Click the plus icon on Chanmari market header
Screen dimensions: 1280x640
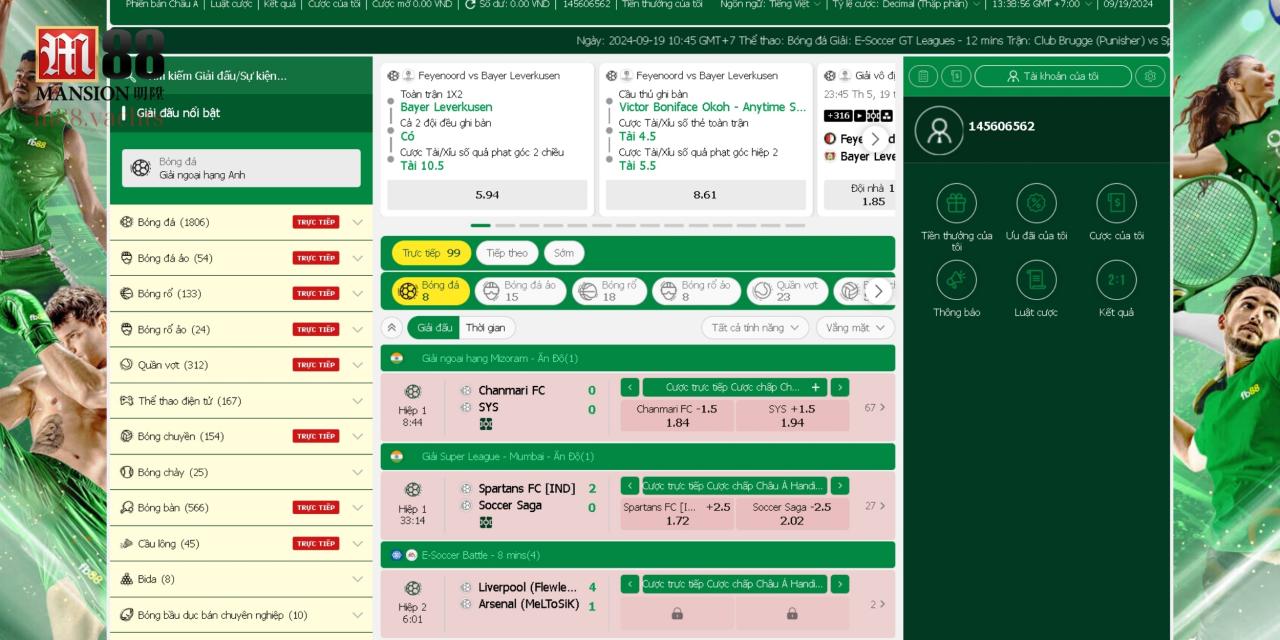coord(815,387)
